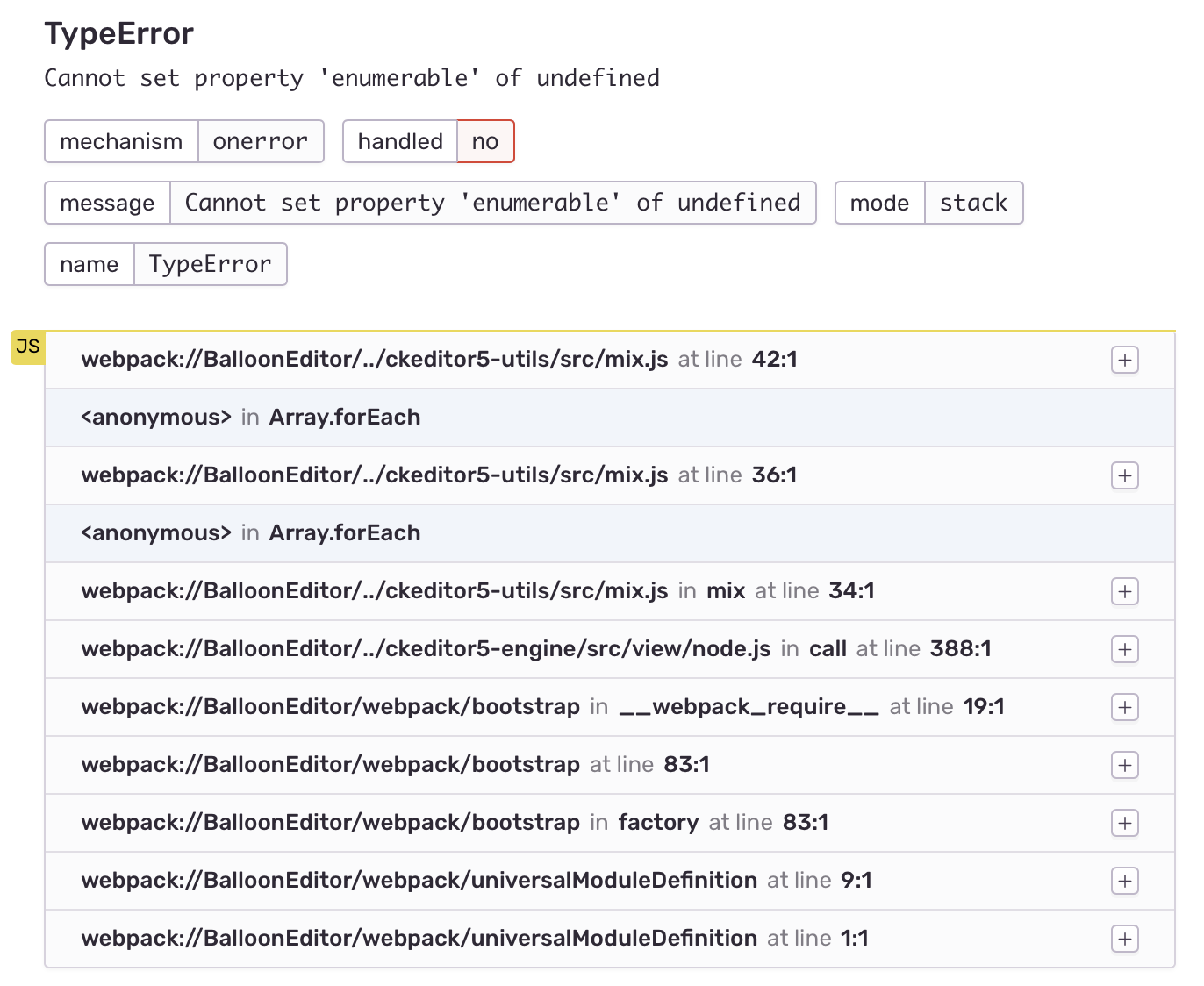The height and width of the screenshot is (986, 1204).
Task: Expand the mix.js frame at line 36:1
Action: pos(1124,475)
